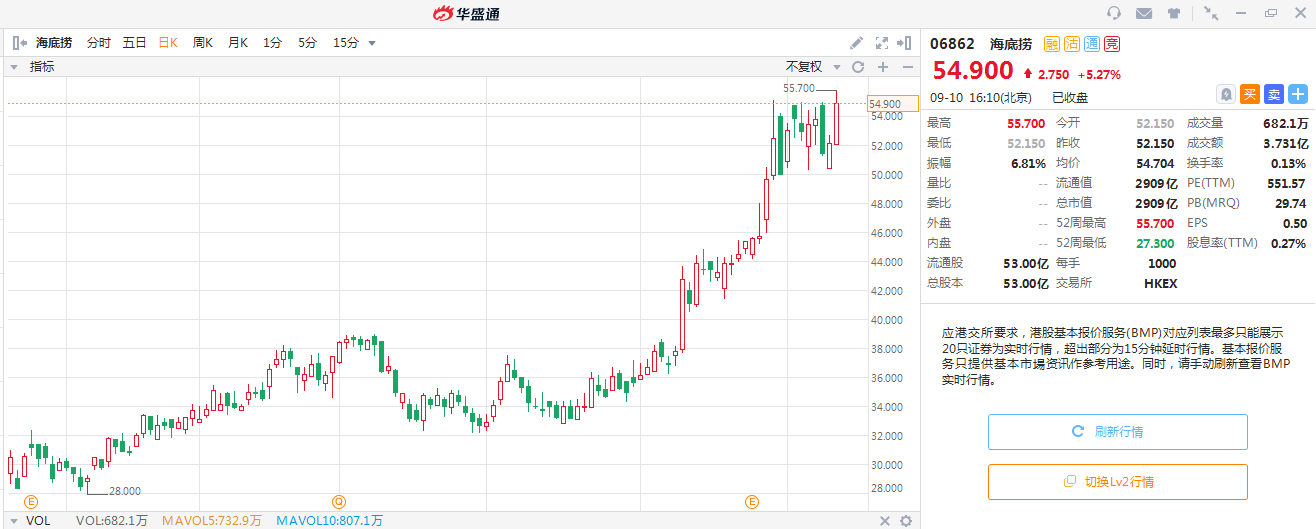Collapse the right quote panel
1316x529 pixels.
pos(904,43)
